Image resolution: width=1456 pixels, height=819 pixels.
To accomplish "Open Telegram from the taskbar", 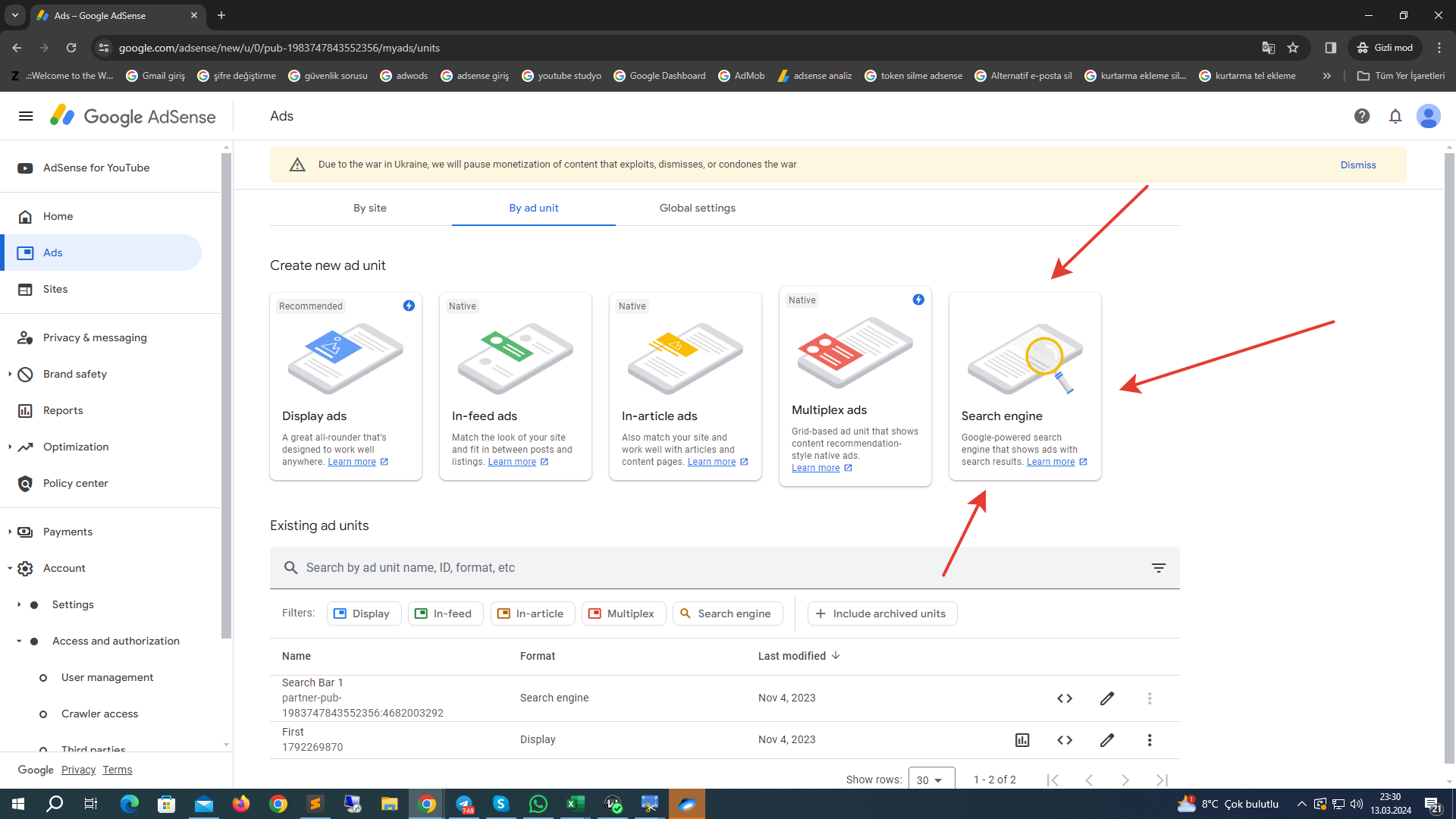I will 464,804.
